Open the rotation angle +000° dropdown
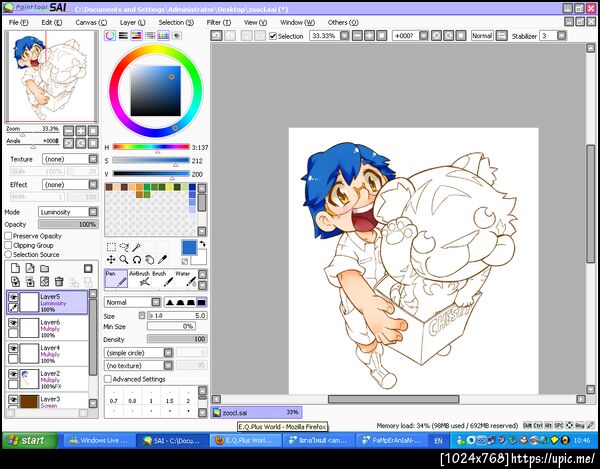This screenshot has height=469, width=600. click(424, 36)
